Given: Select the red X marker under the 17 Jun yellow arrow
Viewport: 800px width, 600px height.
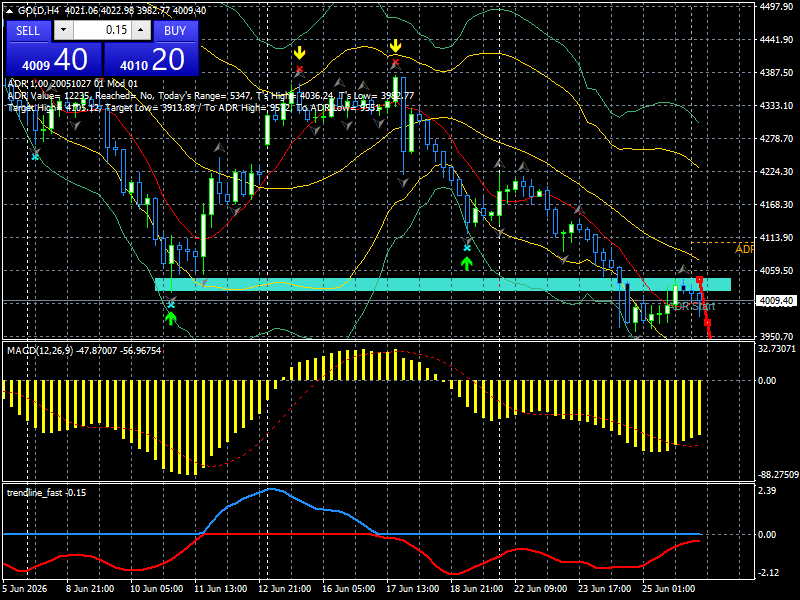Looking at the screenshot, I should [395, 63].
